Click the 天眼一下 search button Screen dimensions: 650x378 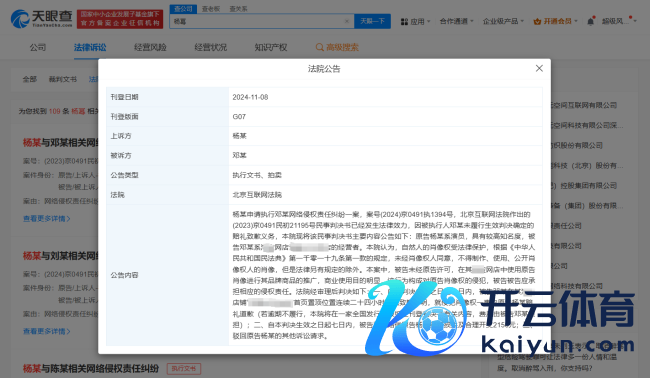point(372,21)
